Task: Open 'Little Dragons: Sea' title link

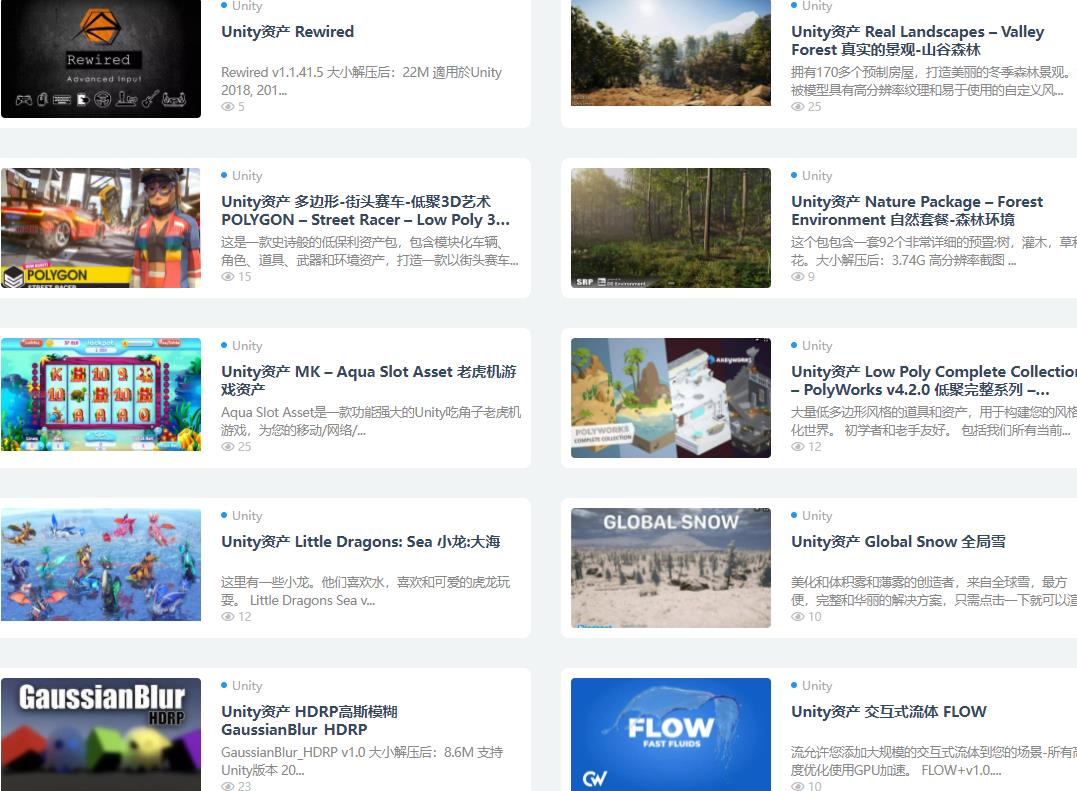Action: coord(361,542)
